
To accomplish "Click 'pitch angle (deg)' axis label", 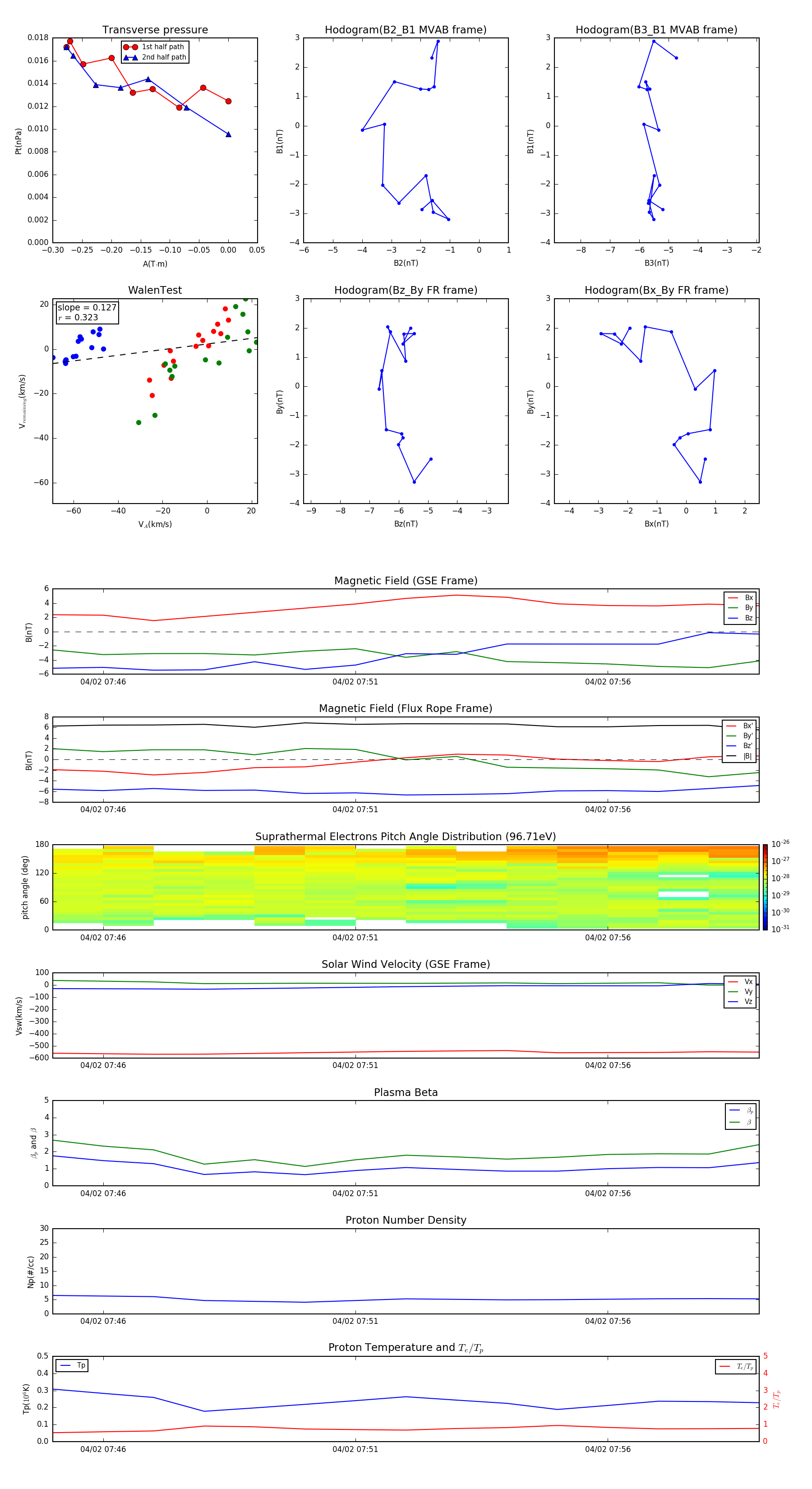I will point(25,887).
